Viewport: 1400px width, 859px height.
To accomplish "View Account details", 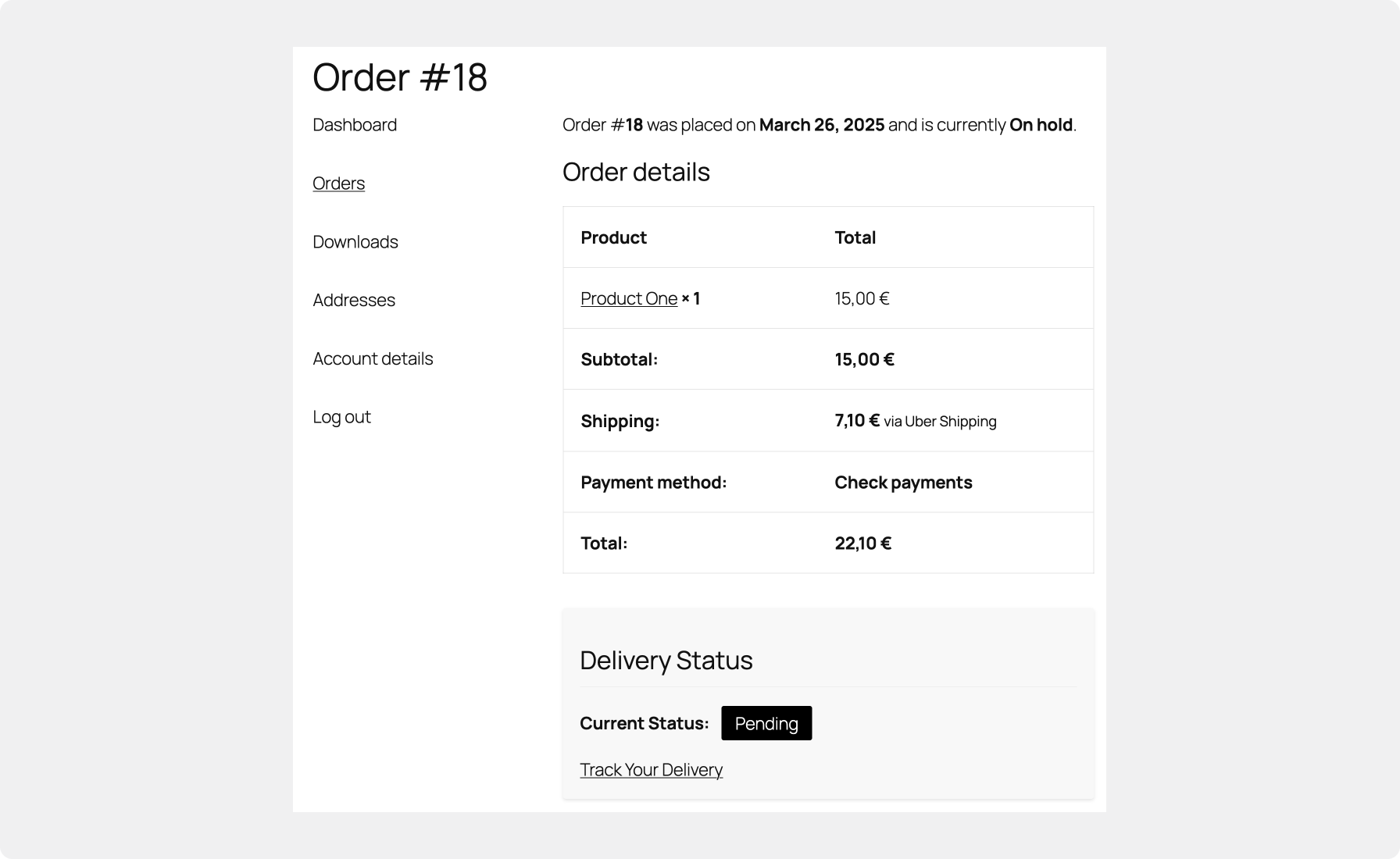I will pyautogui.click(x=373, y=358).
